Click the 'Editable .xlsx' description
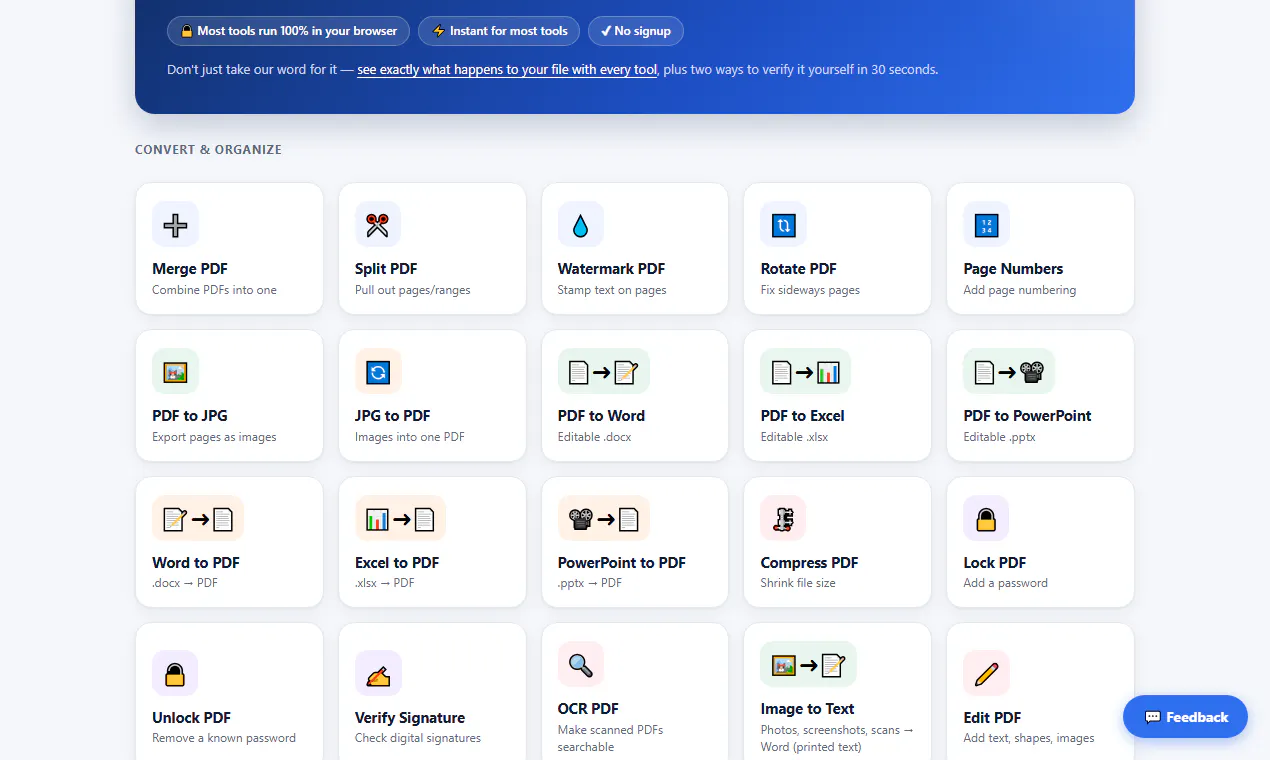Viewport: 1270px width, 760px height. (x=795, y=437)
